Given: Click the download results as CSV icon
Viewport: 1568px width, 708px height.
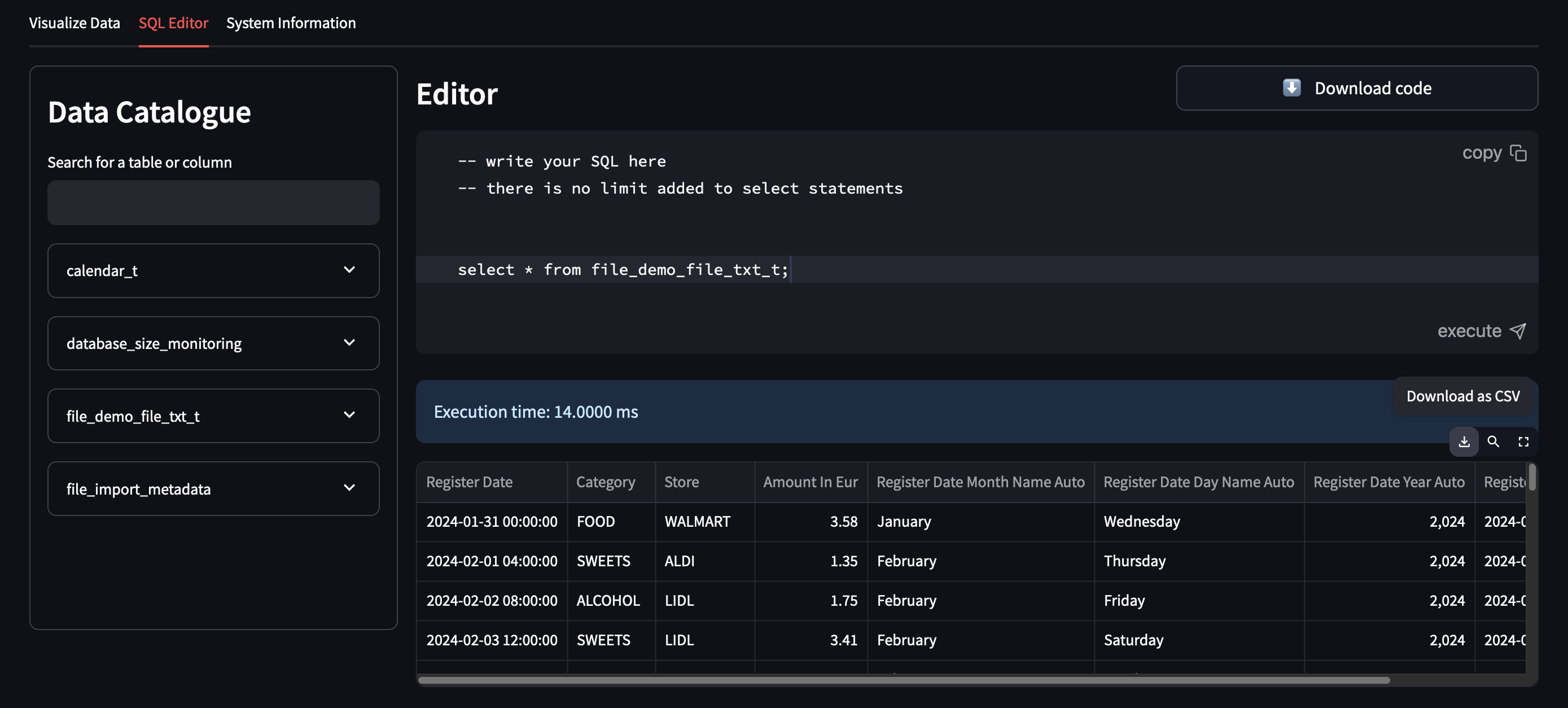Looking at the screenshot, I should point(1464,442).
